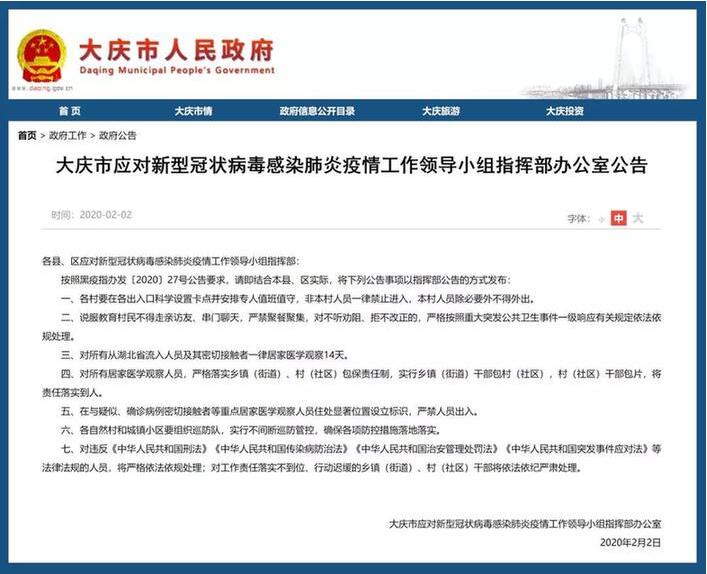
Task: Click 政府工作 breadcrumb link
Action: pos(67,135)
